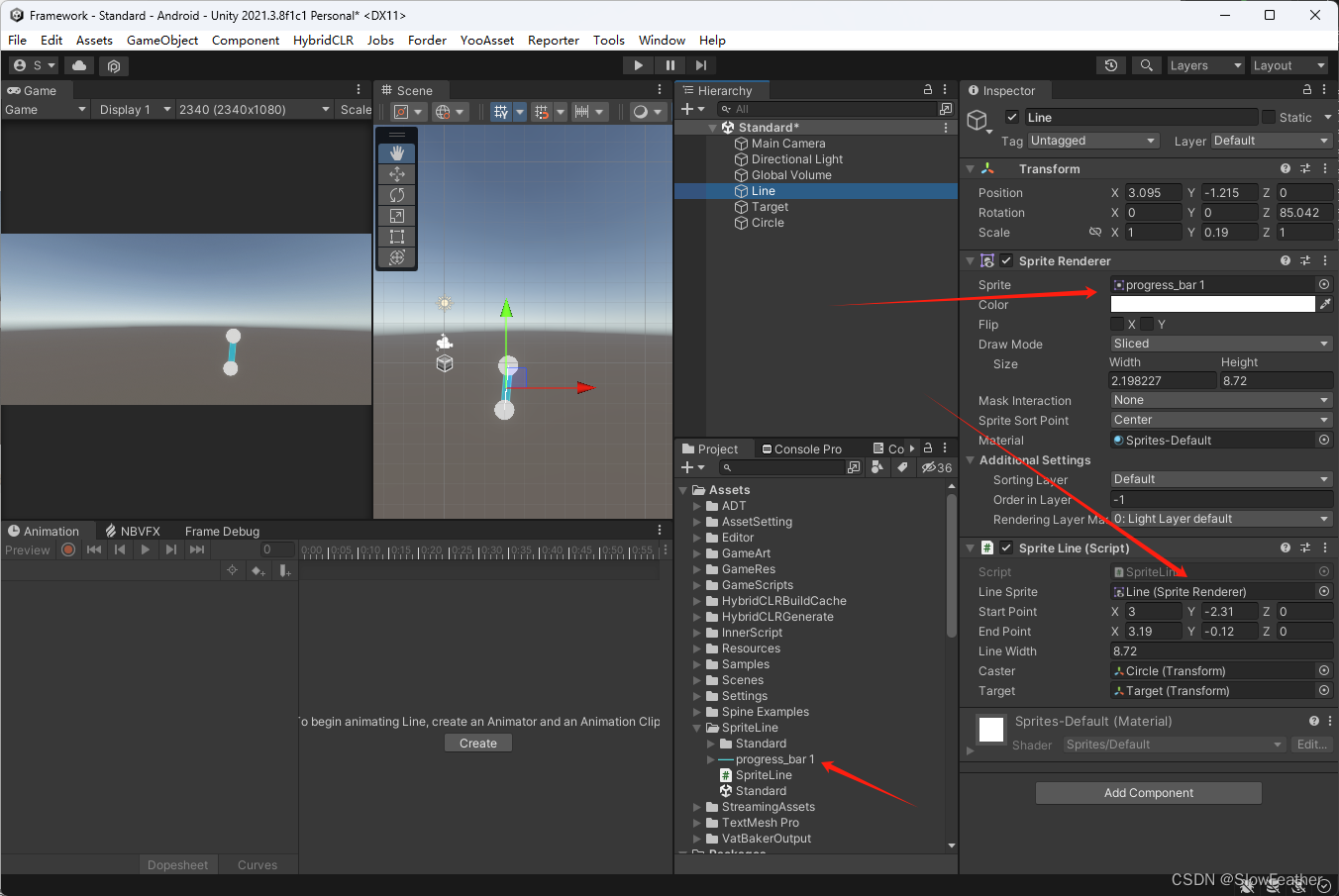Open Sprite Line script context menu
This screenshot has width=1339, height=896.
(x=1325, y=548)
